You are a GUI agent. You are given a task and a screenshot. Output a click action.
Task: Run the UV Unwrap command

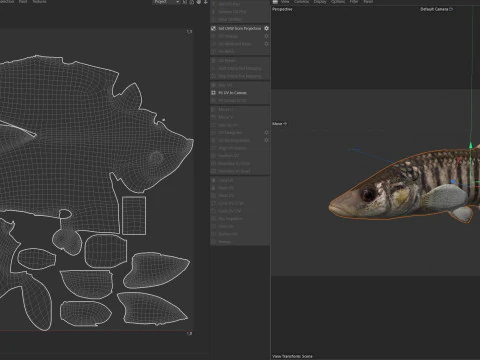point(228,36)
